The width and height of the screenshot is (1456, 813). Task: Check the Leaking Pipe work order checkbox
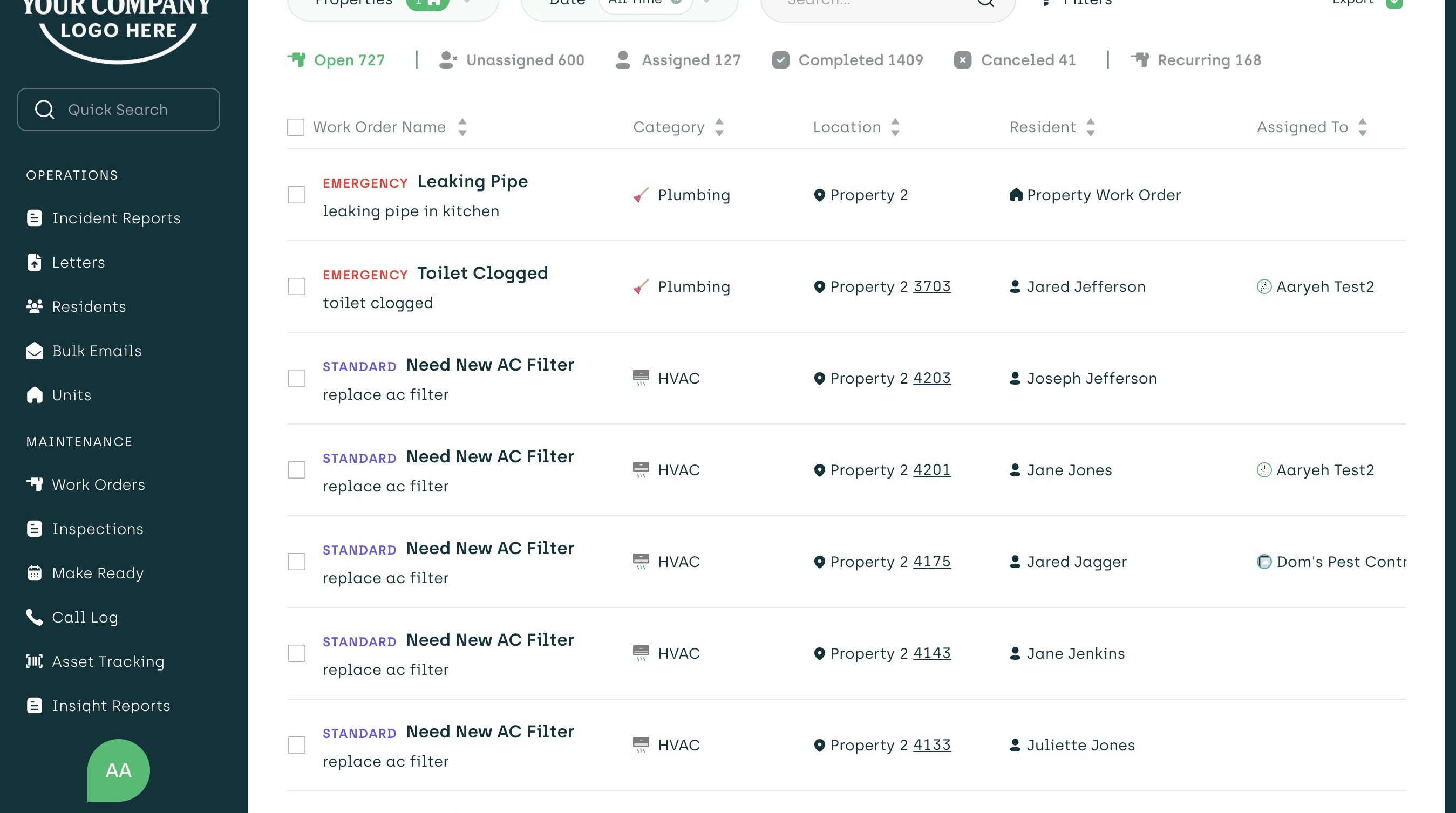(x=297, y=195)
